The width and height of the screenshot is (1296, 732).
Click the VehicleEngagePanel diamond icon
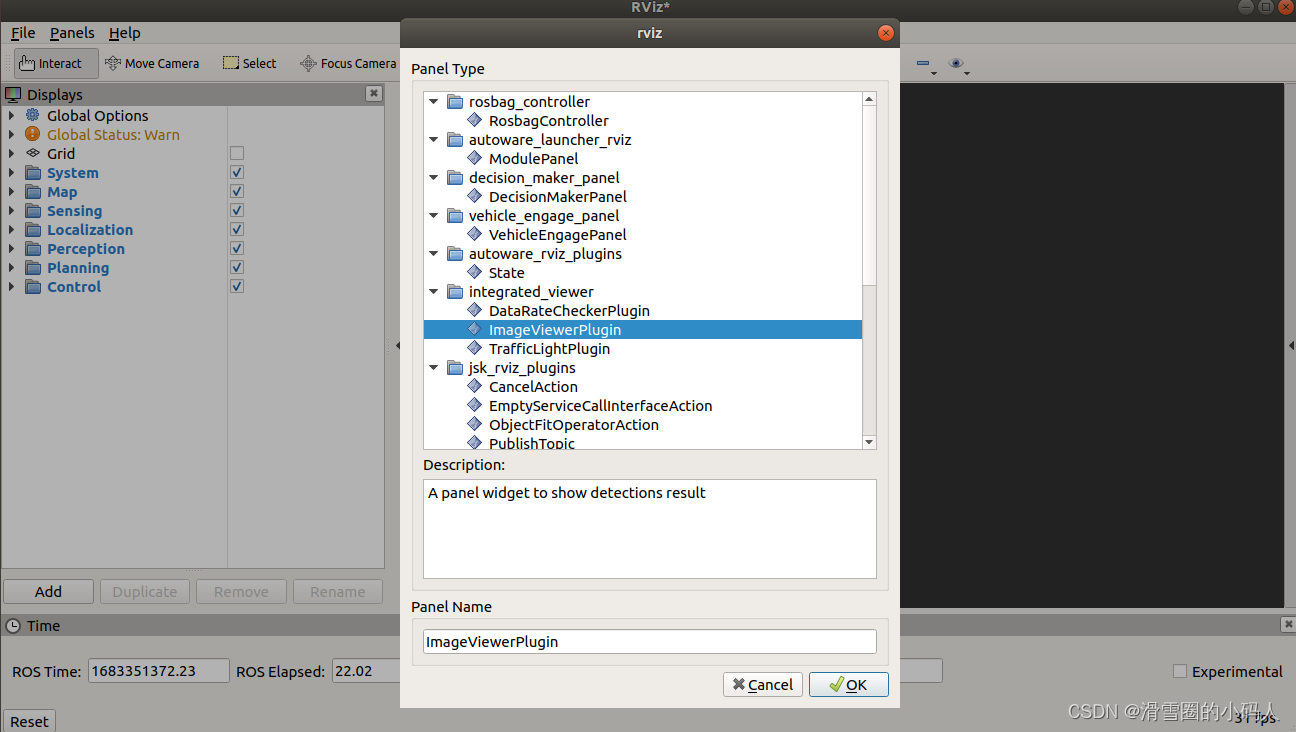coord(475,234)
